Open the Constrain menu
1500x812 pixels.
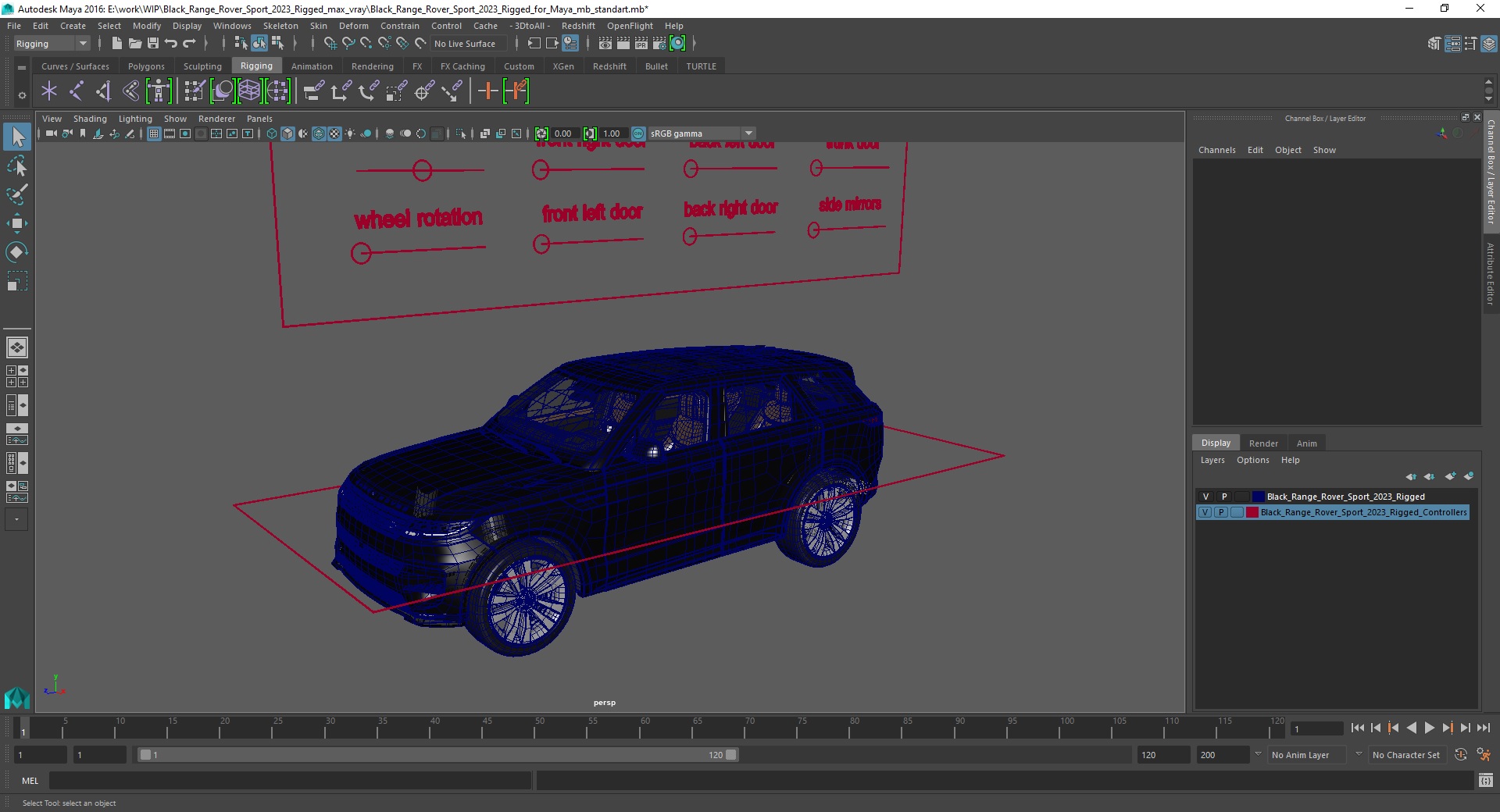399,26
